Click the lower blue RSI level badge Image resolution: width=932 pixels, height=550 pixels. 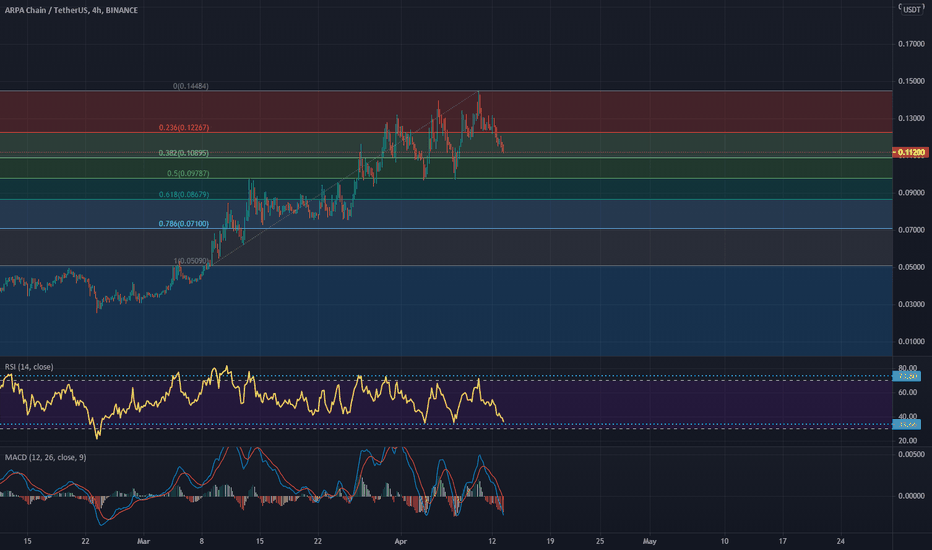907,424
